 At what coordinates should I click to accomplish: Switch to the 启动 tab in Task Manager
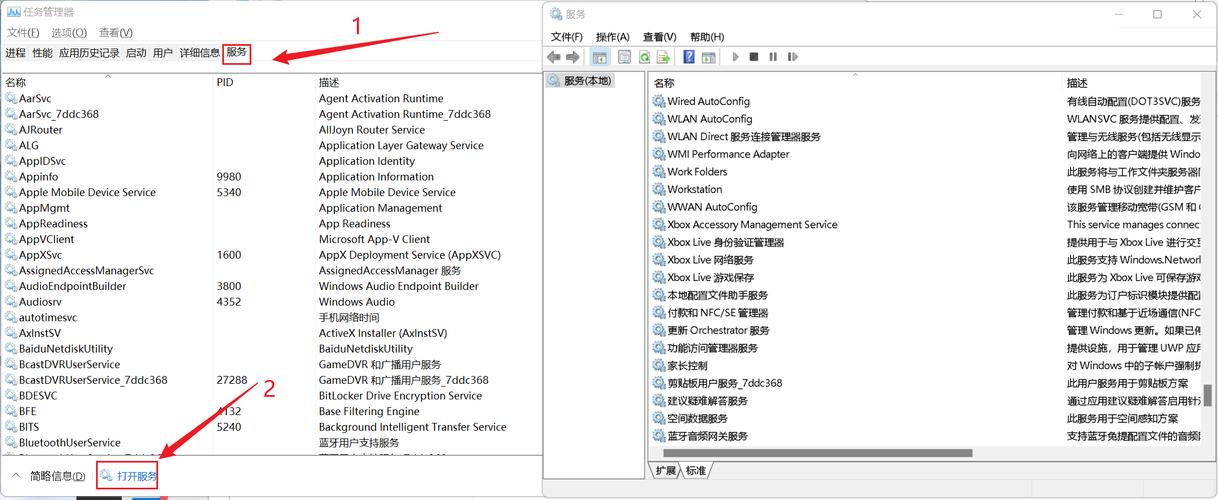point(136,53)
